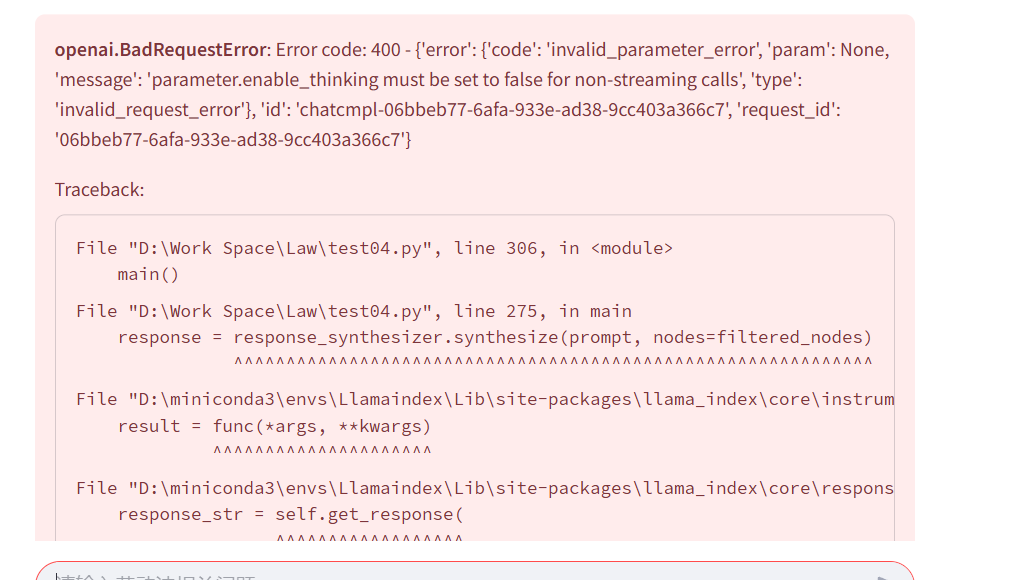Click the traceback code block area

[x=475, y=378]
